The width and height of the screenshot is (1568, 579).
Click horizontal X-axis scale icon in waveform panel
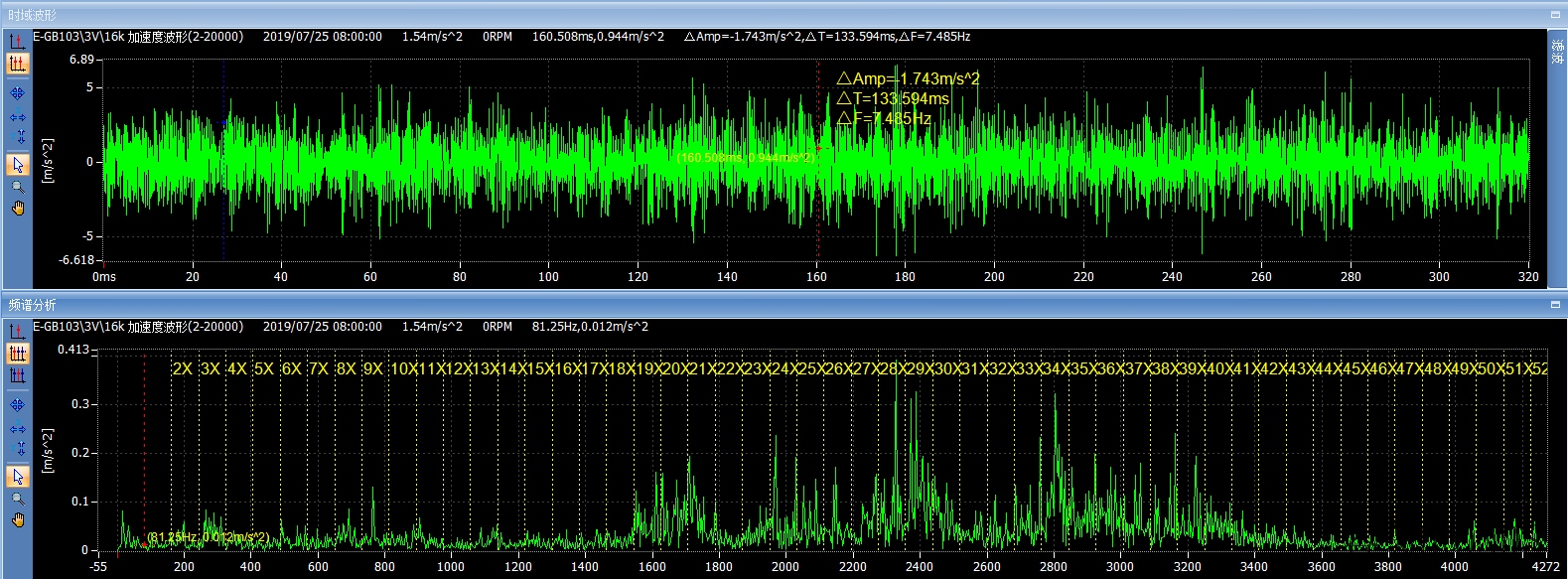pyautogui.click(x=17, y=117)
